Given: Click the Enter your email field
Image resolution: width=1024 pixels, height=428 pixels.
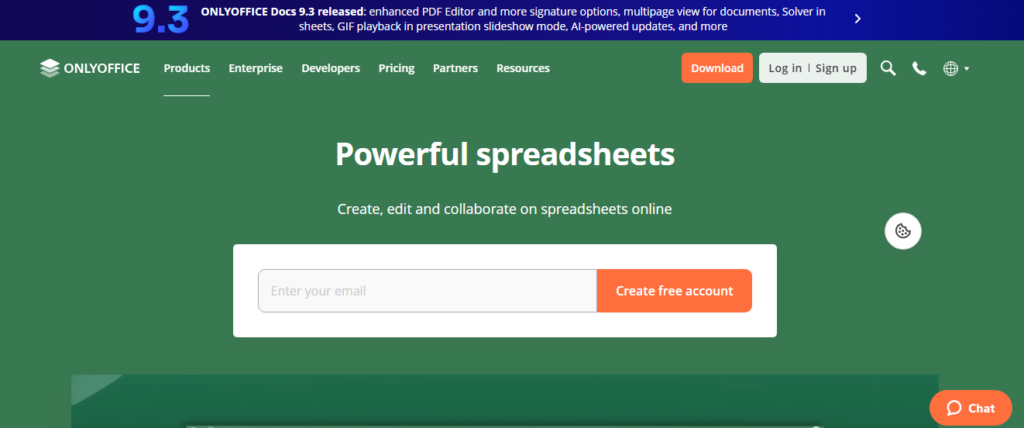Looking at the screenshot, I should 427,291.
